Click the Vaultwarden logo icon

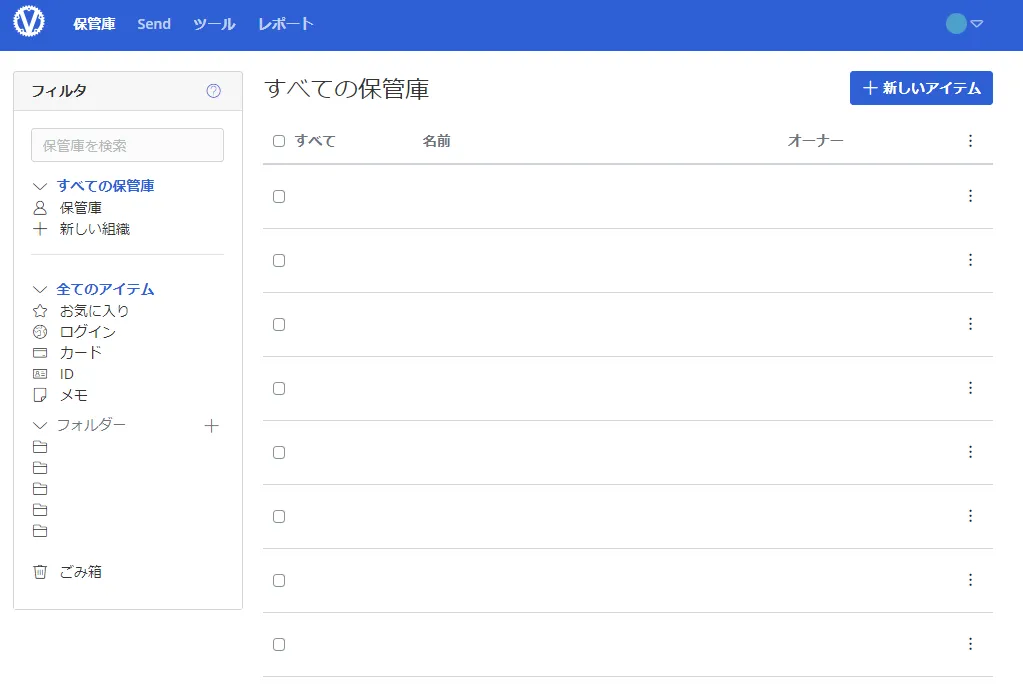coord(29,23)
